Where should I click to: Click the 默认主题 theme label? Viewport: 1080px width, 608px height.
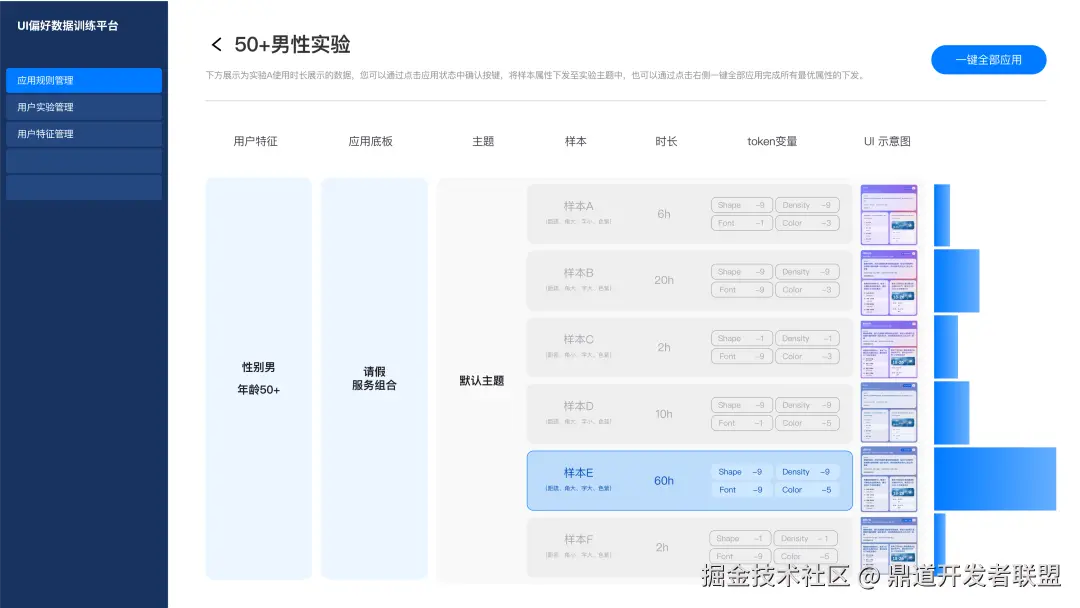[x=483, y=378]
